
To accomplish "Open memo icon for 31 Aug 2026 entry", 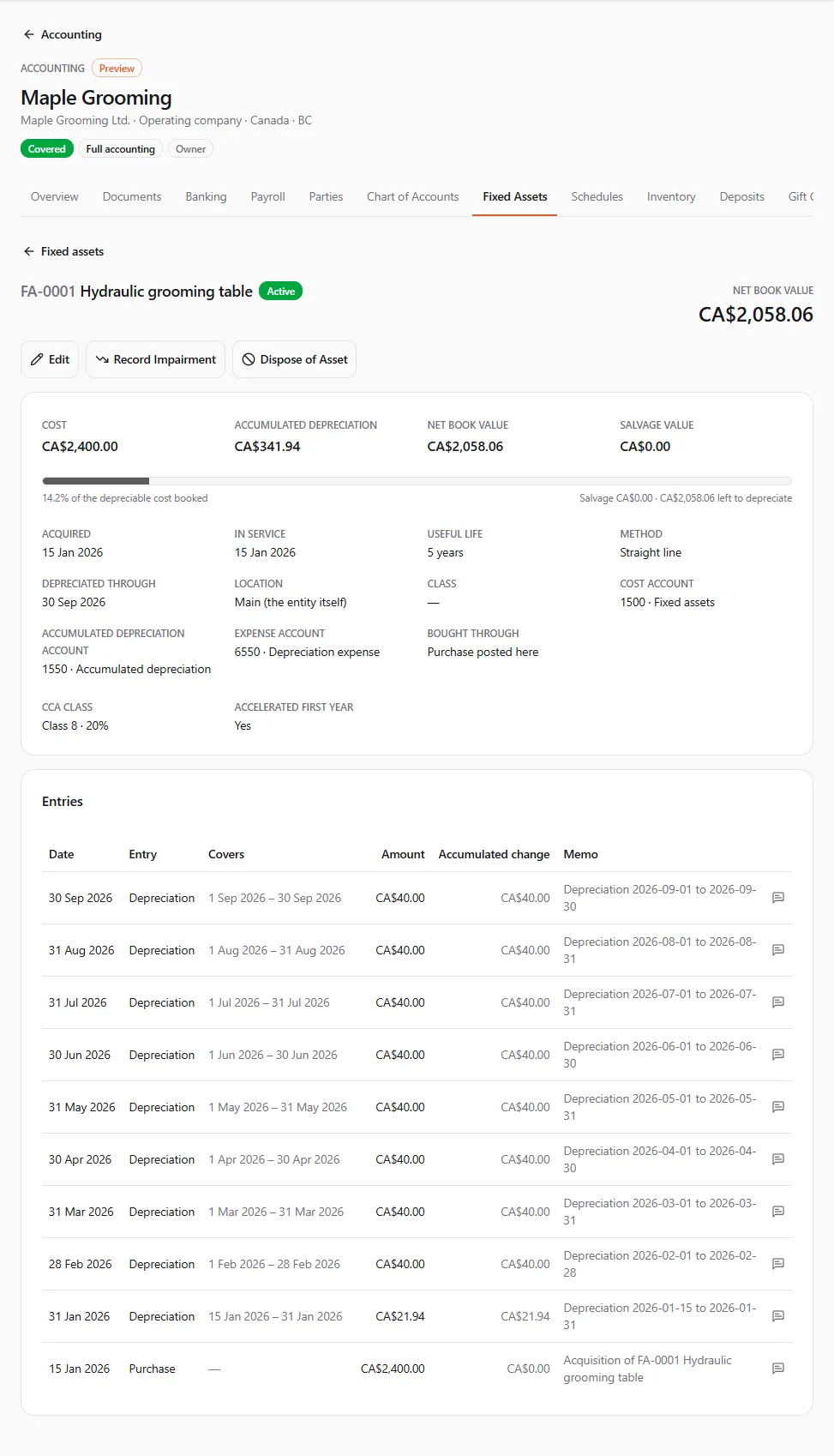I will coord(778,950).
